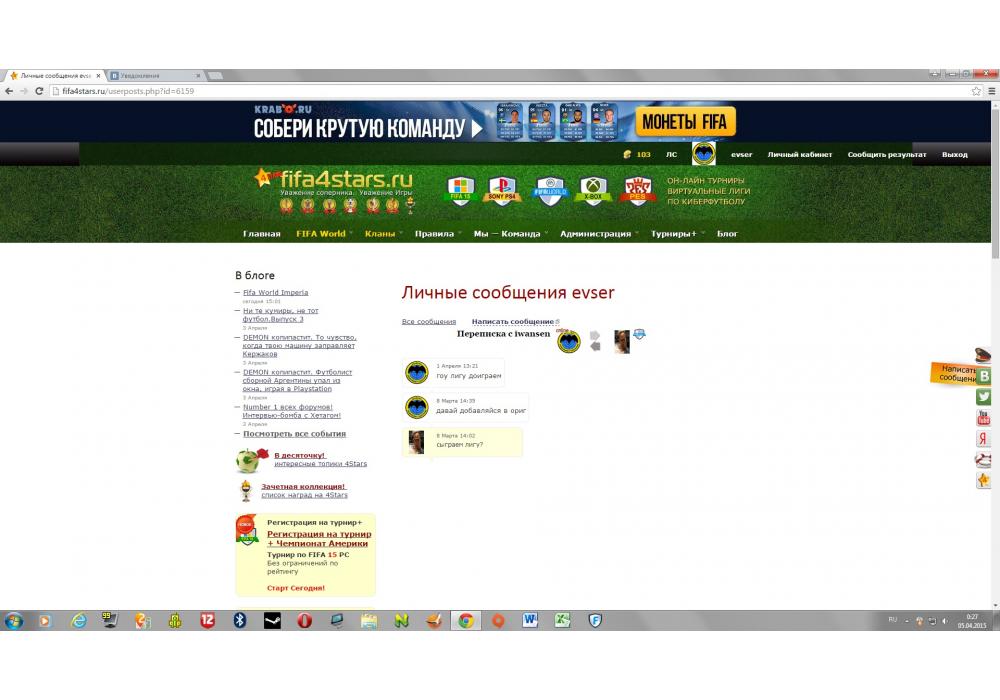Click the lifebuoy help side icon
Viewport: 1000px width, 700px height.
pos(983,459)
